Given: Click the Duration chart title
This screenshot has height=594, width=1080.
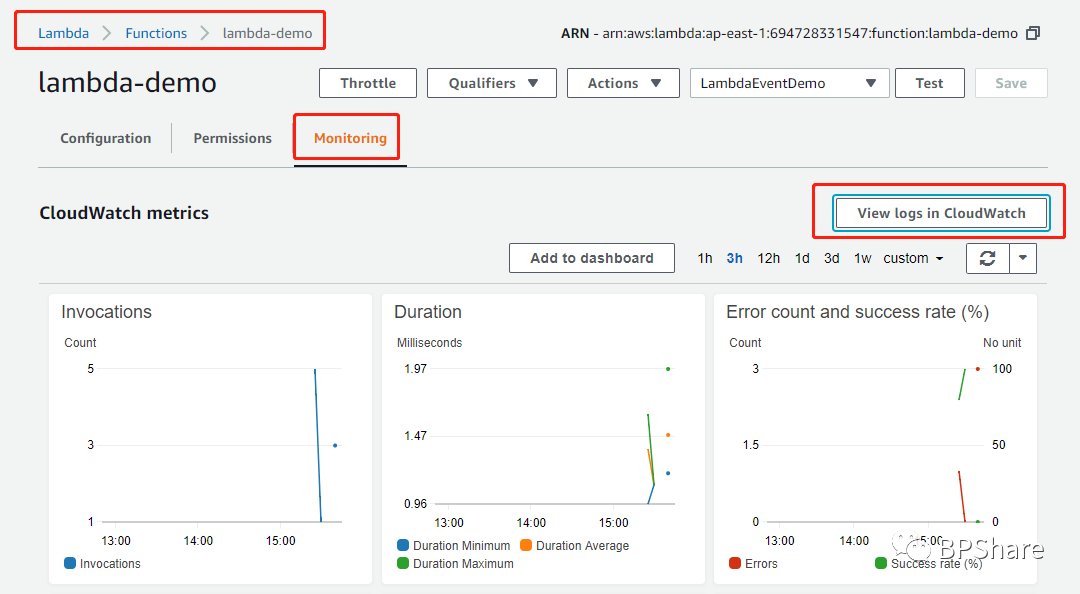Looking at the screenshot, I should point(428,312).
